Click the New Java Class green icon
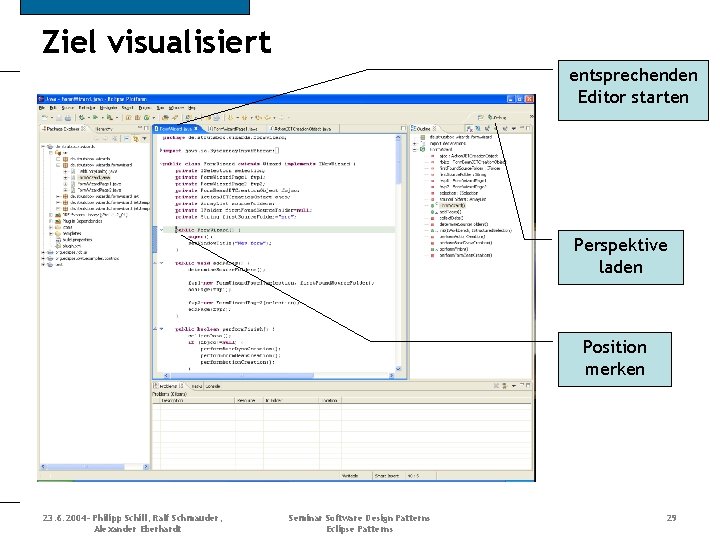Image resolution: width=720 pixels, height=540 pixels. 146,118
